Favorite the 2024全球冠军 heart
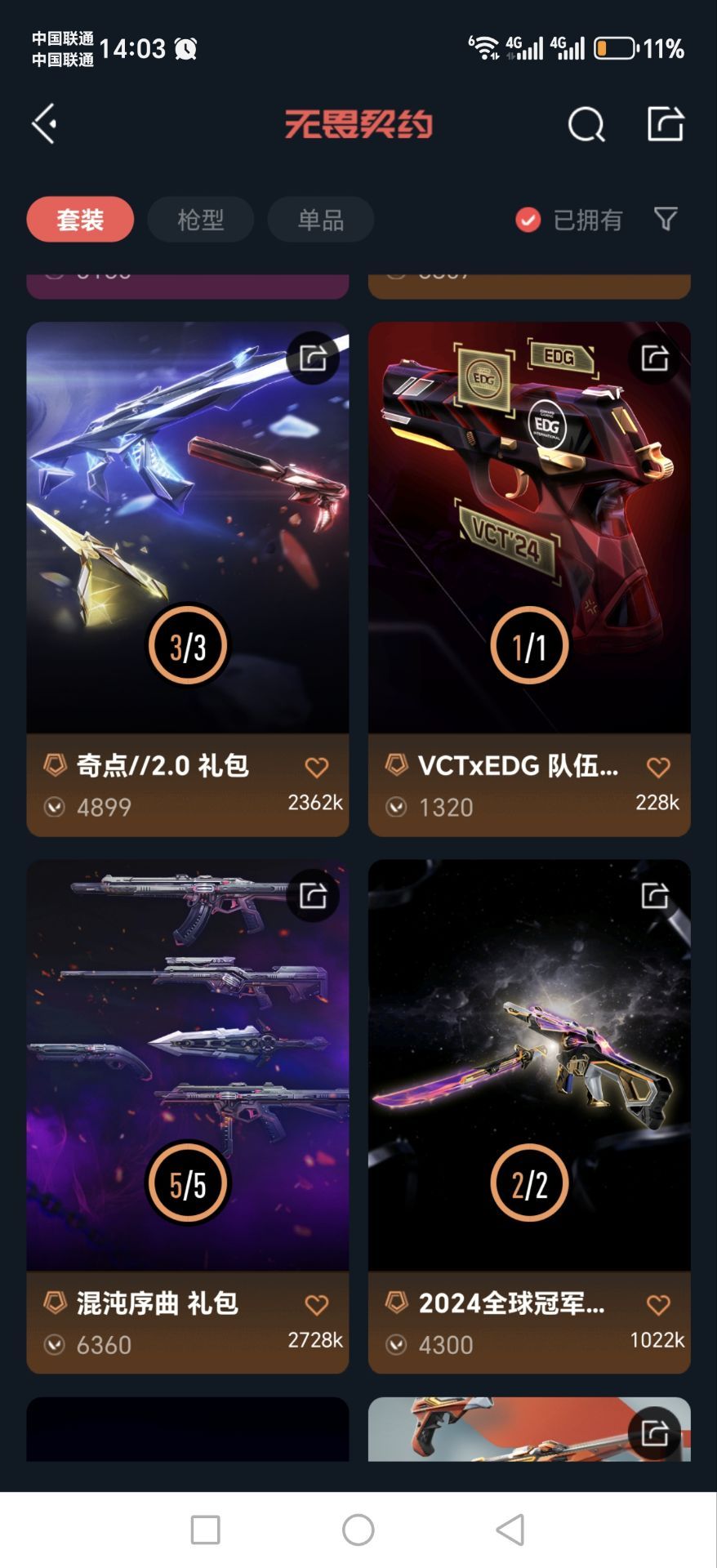The width and height of the screenshot is (717, 1568). click(x=658, y=1304)
